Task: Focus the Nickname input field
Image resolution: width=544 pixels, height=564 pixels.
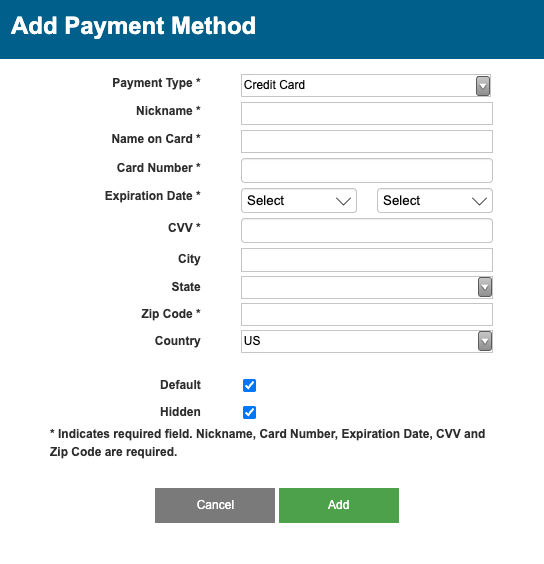Action: click(x=367, y=113)
